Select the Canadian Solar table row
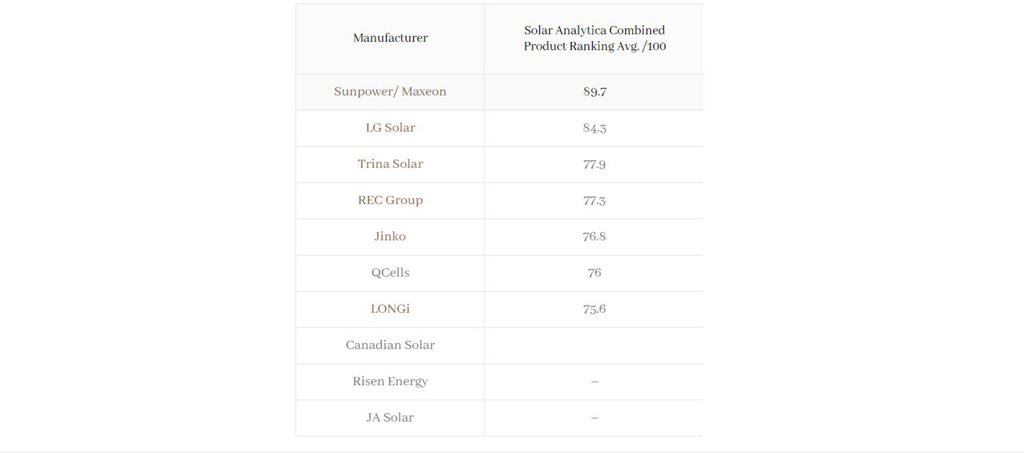 [500, 345]
